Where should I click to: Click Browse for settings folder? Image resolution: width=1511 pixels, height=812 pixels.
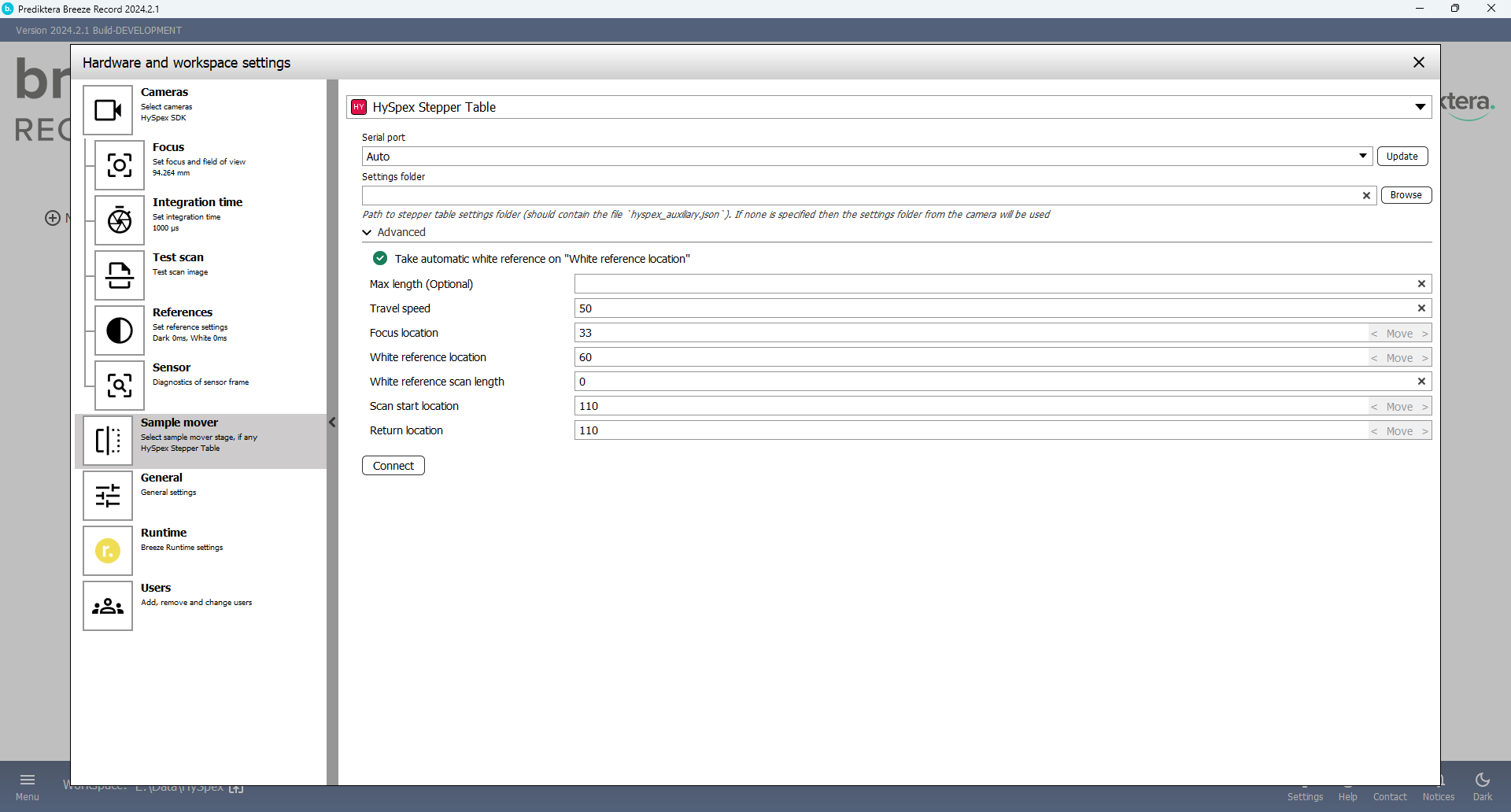pos(1406,195)
